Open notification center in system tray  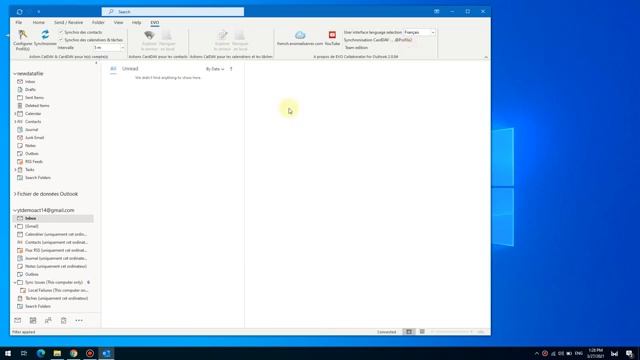(629, 353)
